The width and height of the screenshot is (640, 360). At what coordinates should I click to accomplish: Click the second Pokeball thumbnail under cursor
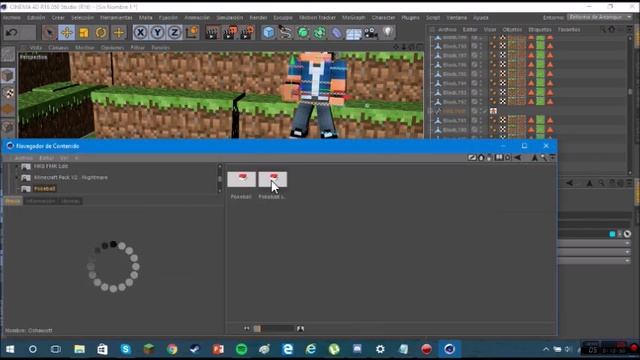tap(273, 180)
